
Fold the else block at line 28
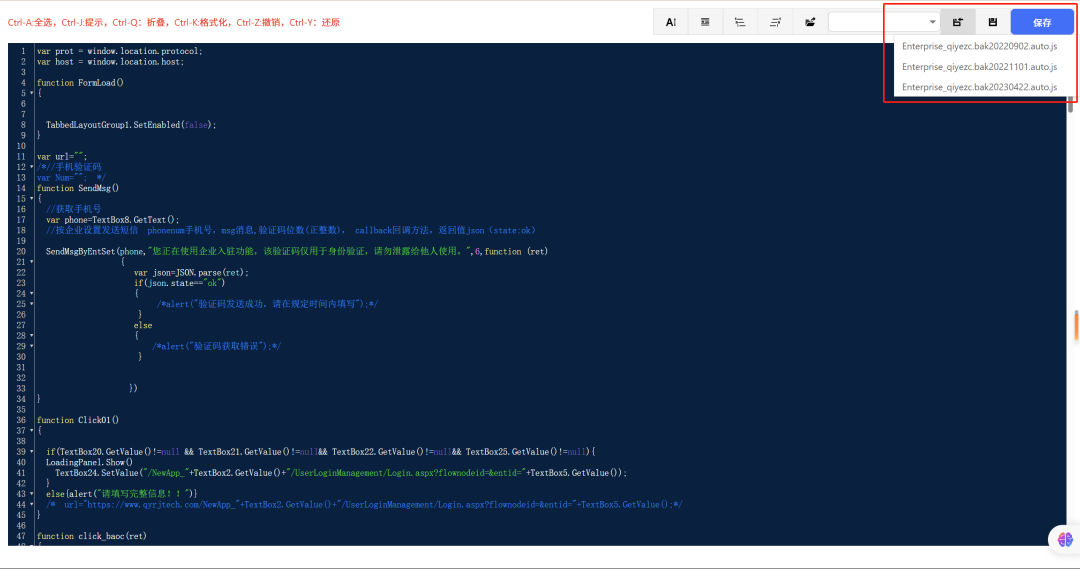click(x=32, y=335)
